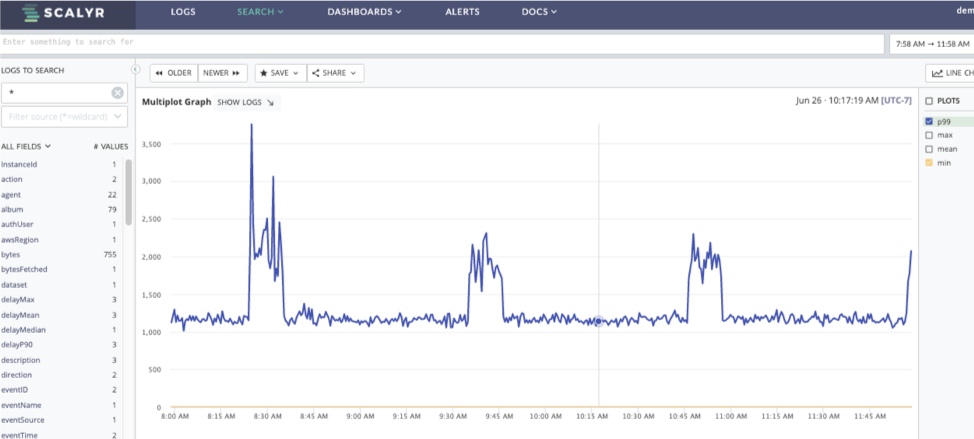Open the Save dropdown

[x=279, y=73]
